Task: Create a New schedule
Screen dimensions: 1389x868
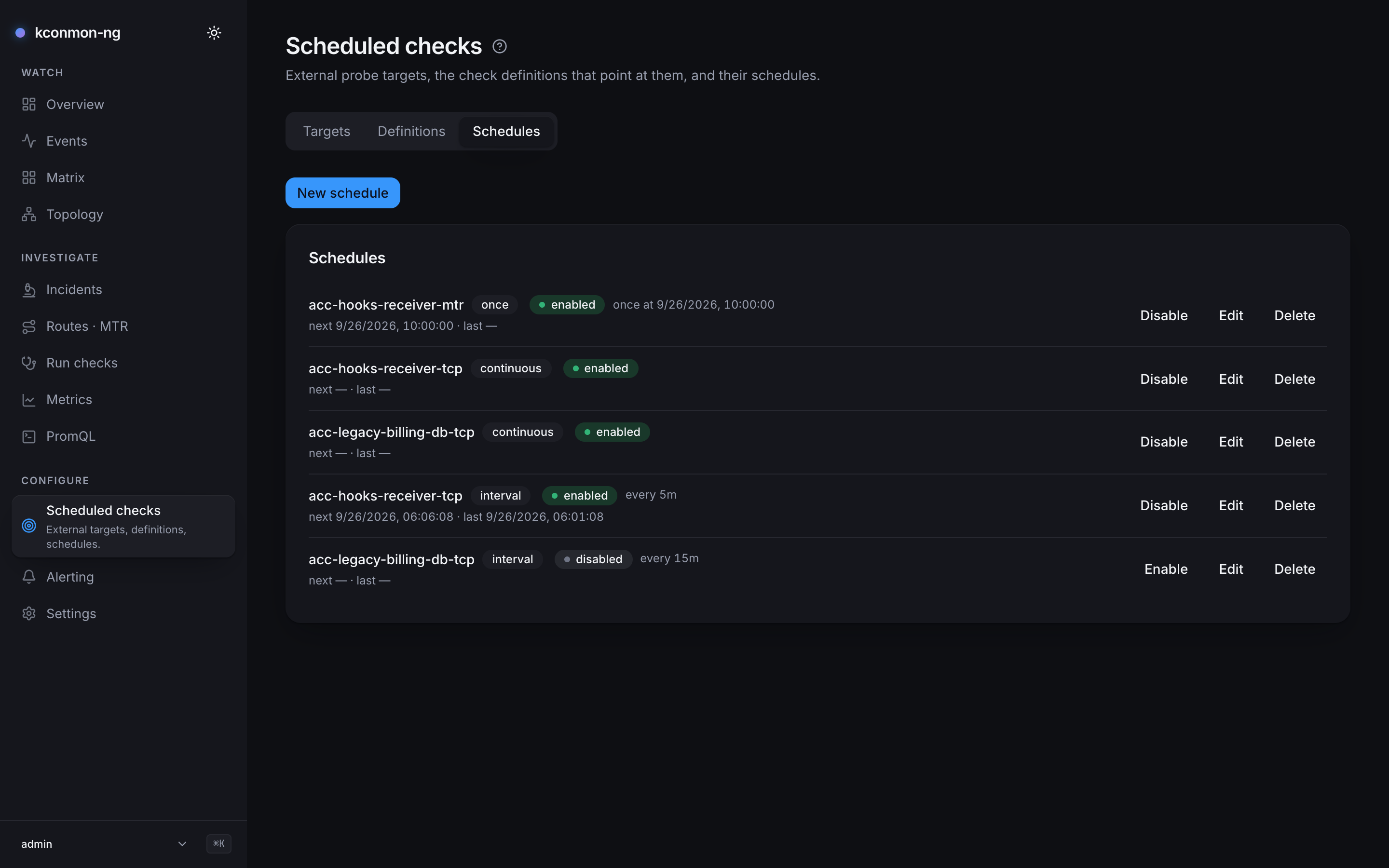Action: point(342,193)
